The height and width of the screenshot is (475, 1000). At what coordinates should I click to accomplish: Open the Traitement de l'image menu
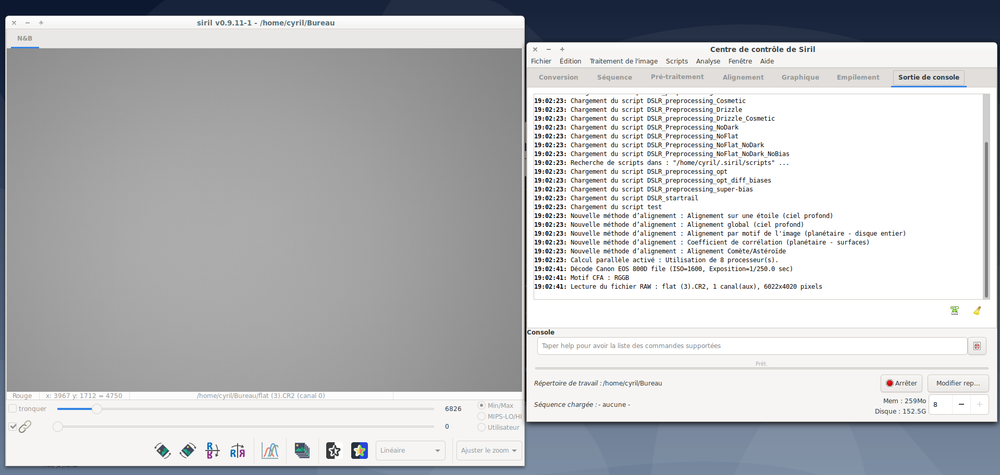click(623, 61)
